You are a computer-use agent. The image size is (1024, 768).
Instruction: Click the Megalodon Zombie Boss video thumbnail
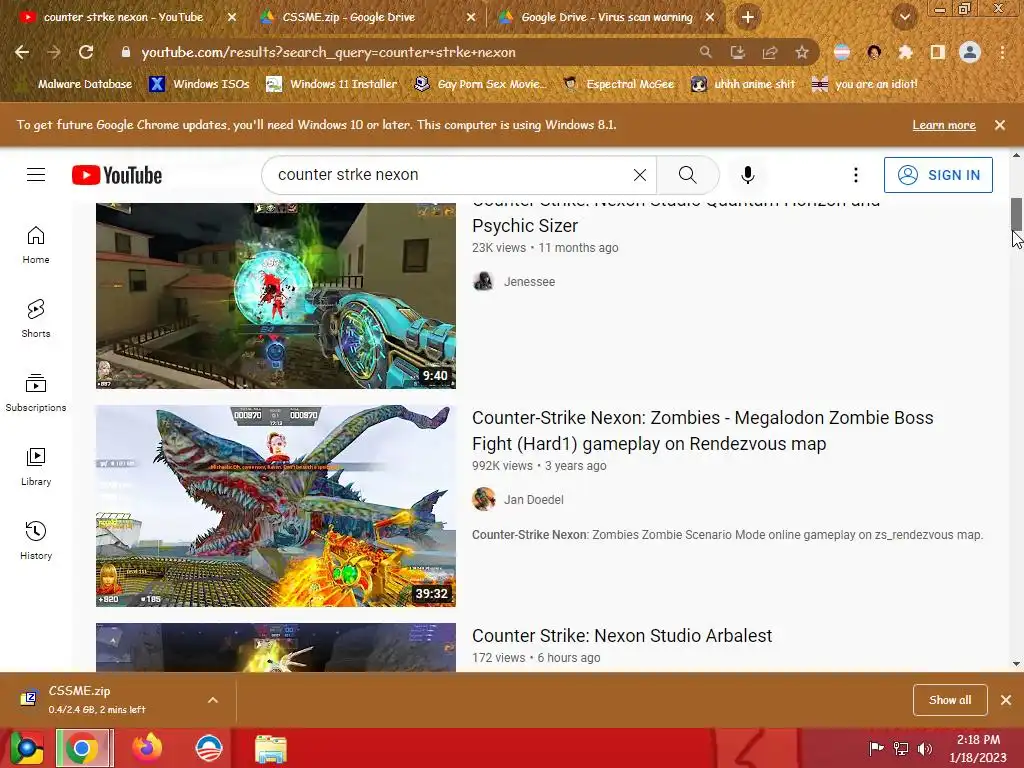[276, 506]
